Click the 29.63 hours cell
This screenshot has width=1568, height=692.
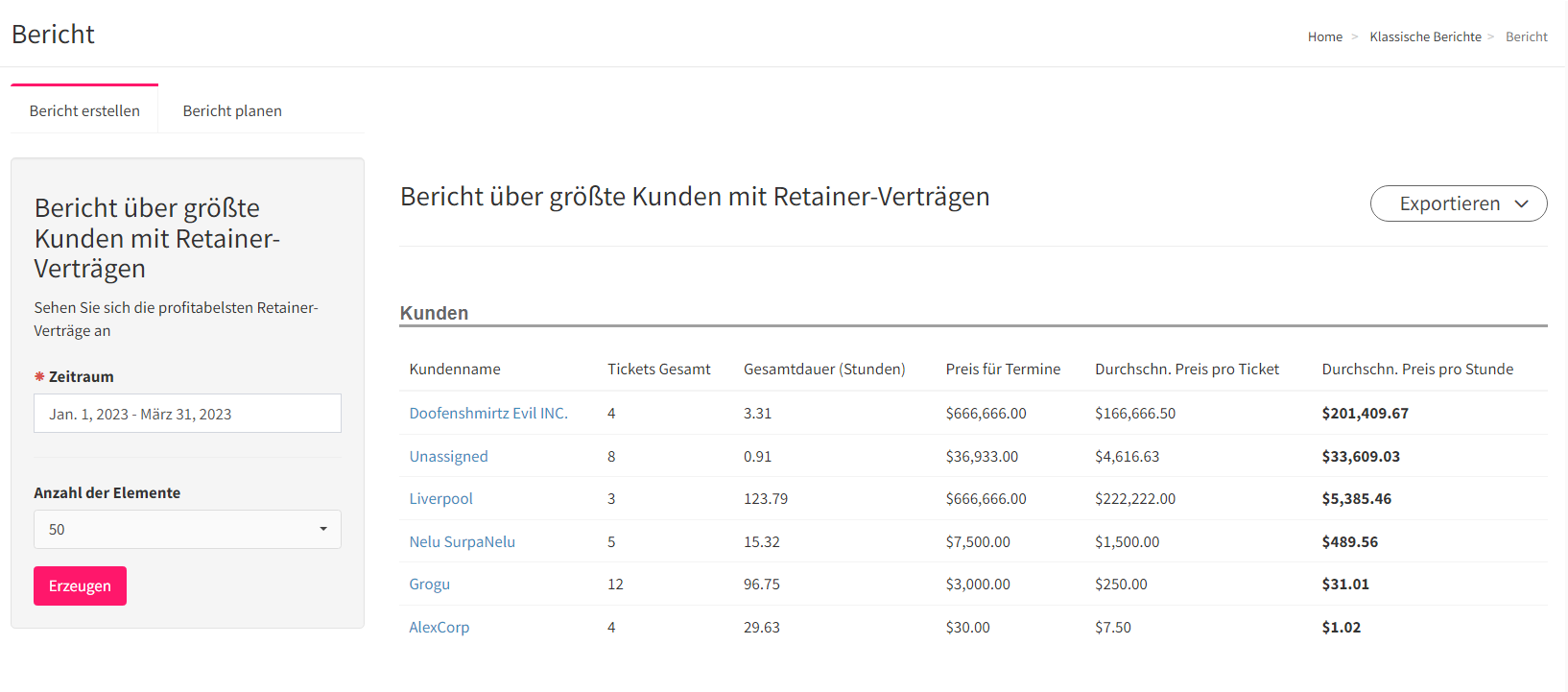tap(762, 627)
